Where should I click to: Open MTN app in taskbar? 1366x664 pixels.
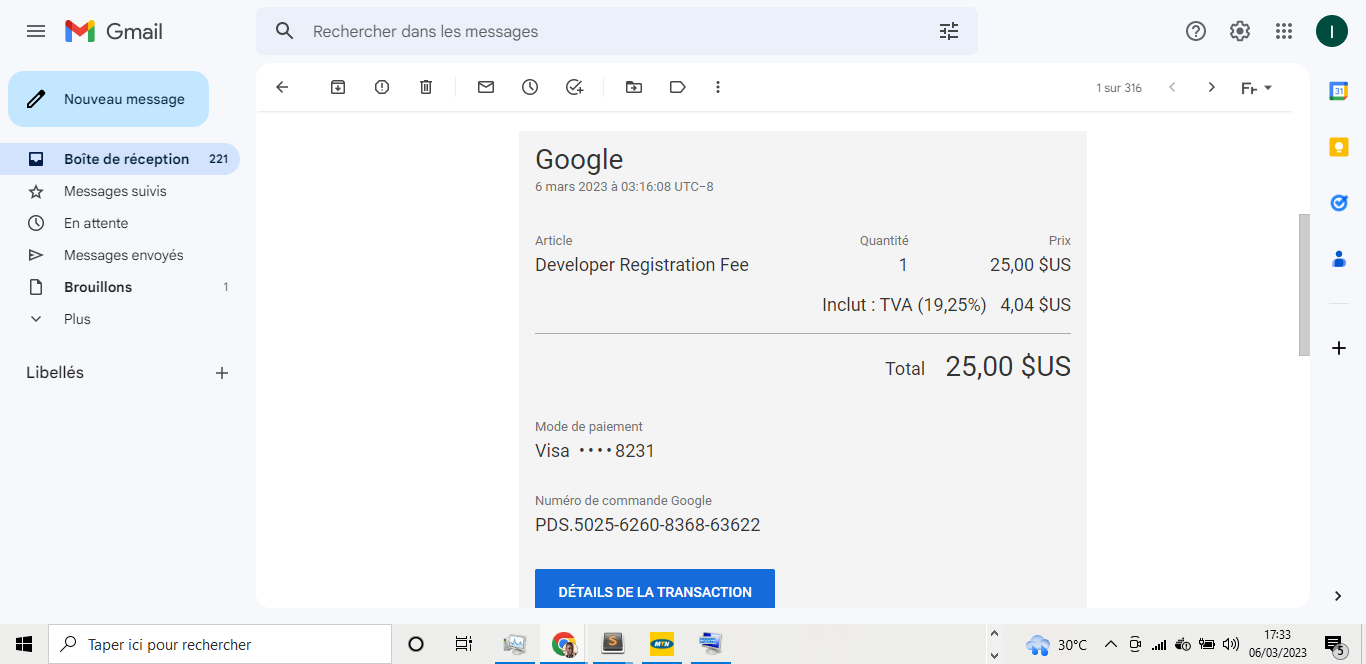pyautogui.click(x=662, y=644)
